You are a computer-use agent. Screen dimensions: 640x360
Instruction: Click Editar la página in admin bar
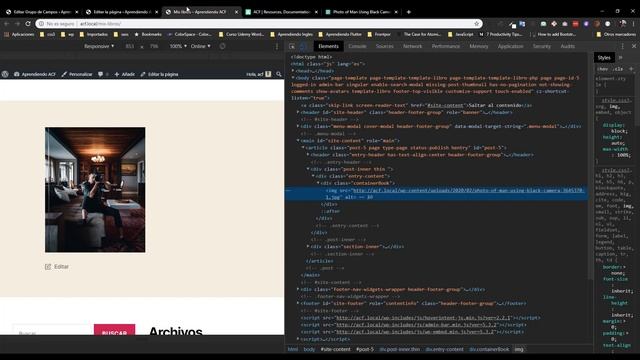click(x=159, y=74)
